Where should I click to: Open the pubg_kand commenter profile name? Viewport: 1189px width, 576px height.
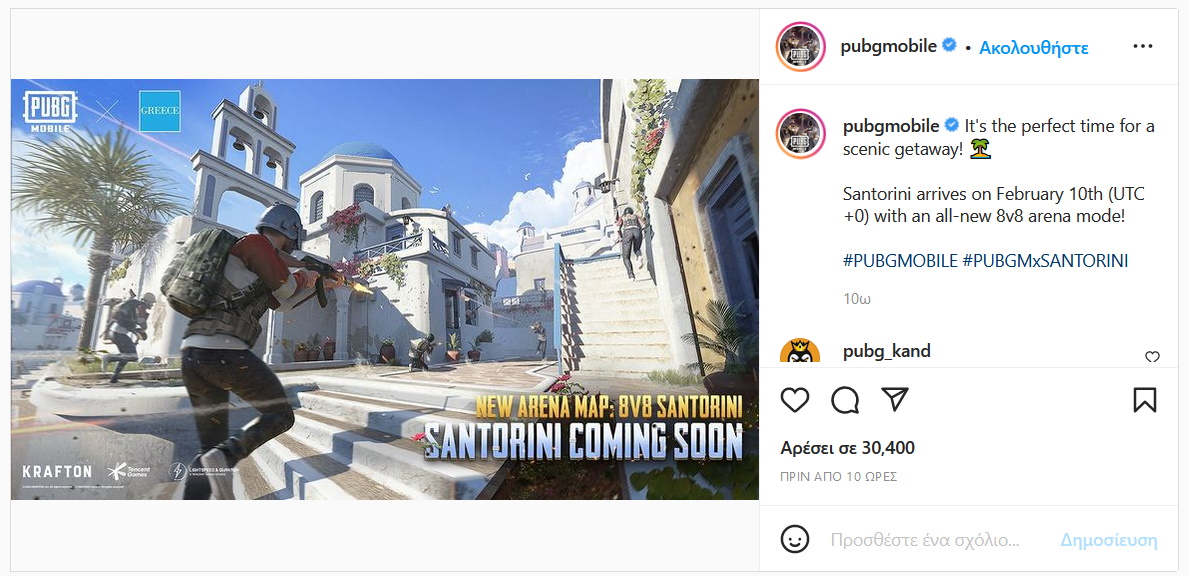886,352
